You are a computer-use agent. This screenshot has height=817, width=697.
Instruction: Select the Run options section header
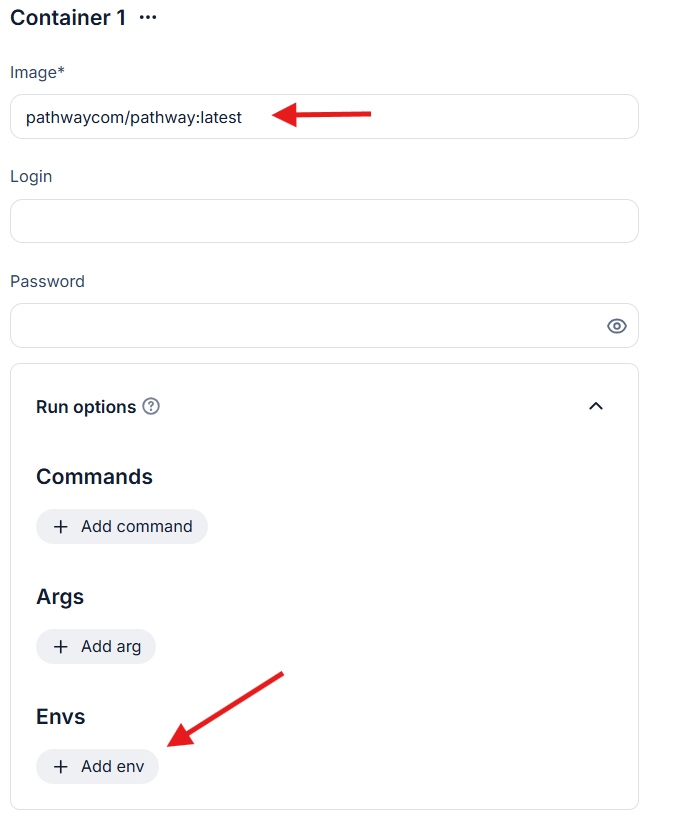pos(86,406)
